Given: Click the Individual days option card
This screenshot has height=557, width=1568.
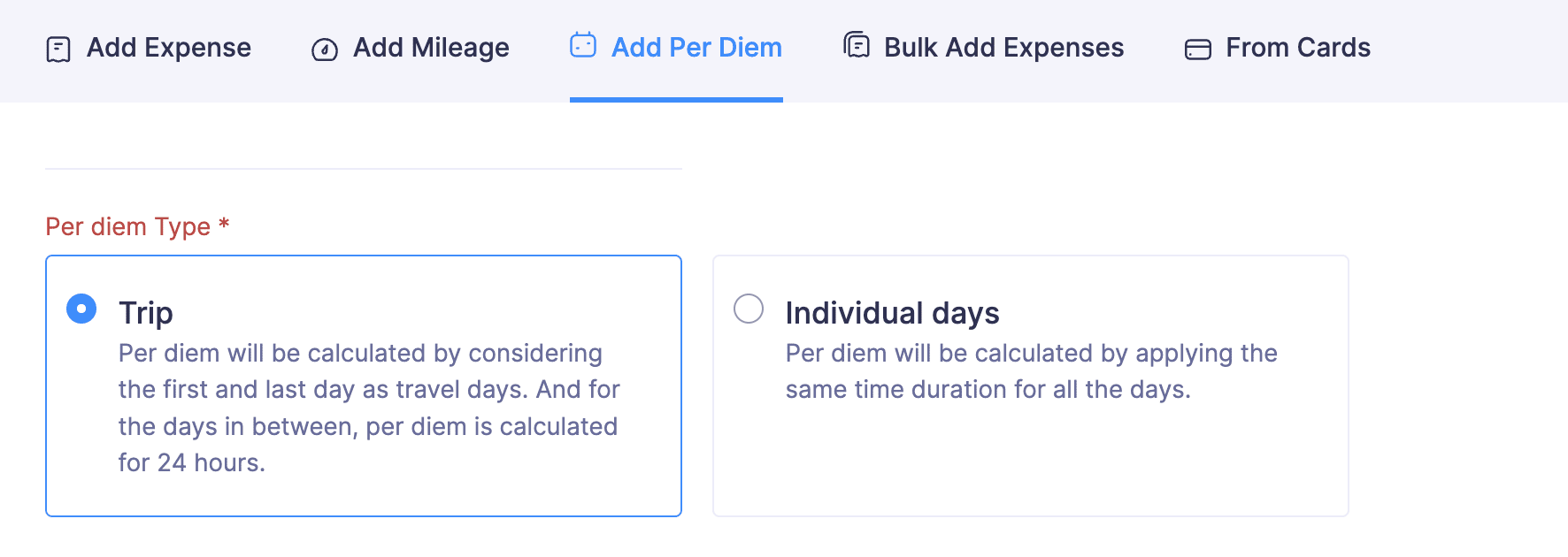Looking at the screenshot, I should pyautogui.click(x=1029, y=386).
